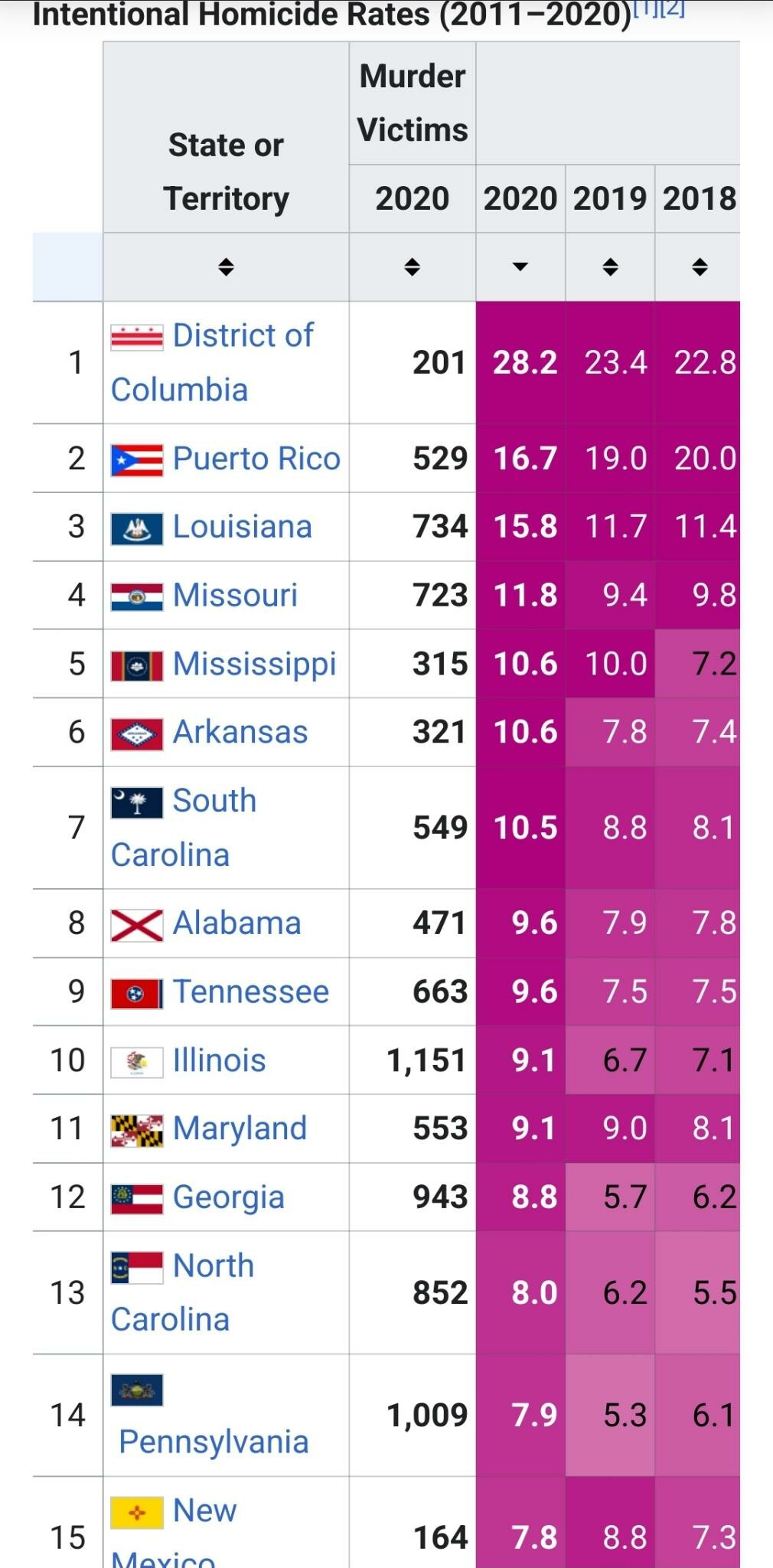This screenshot has height=1568, width=773.
Task: Click the 28.2 rate cell for DC
Action: coord(525,362)
